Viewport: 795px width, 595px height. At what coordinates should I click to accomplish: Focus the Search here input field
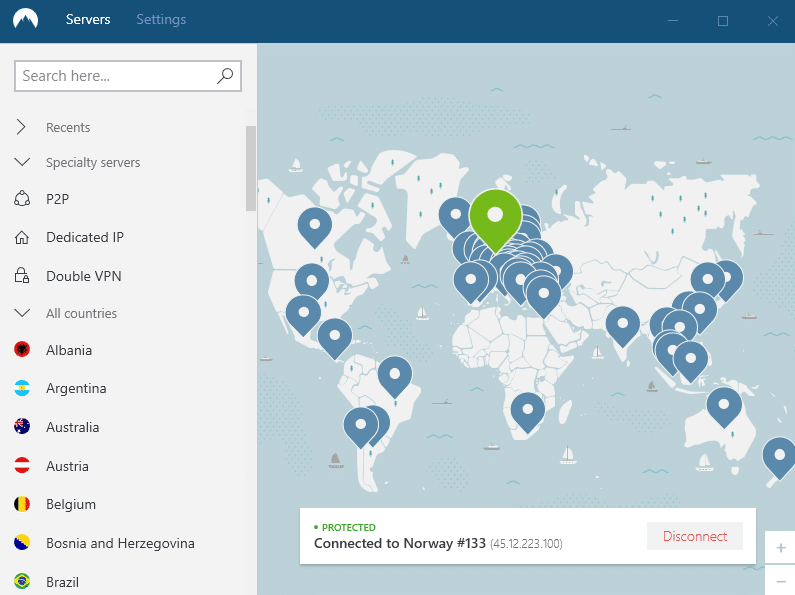(128, 76)
